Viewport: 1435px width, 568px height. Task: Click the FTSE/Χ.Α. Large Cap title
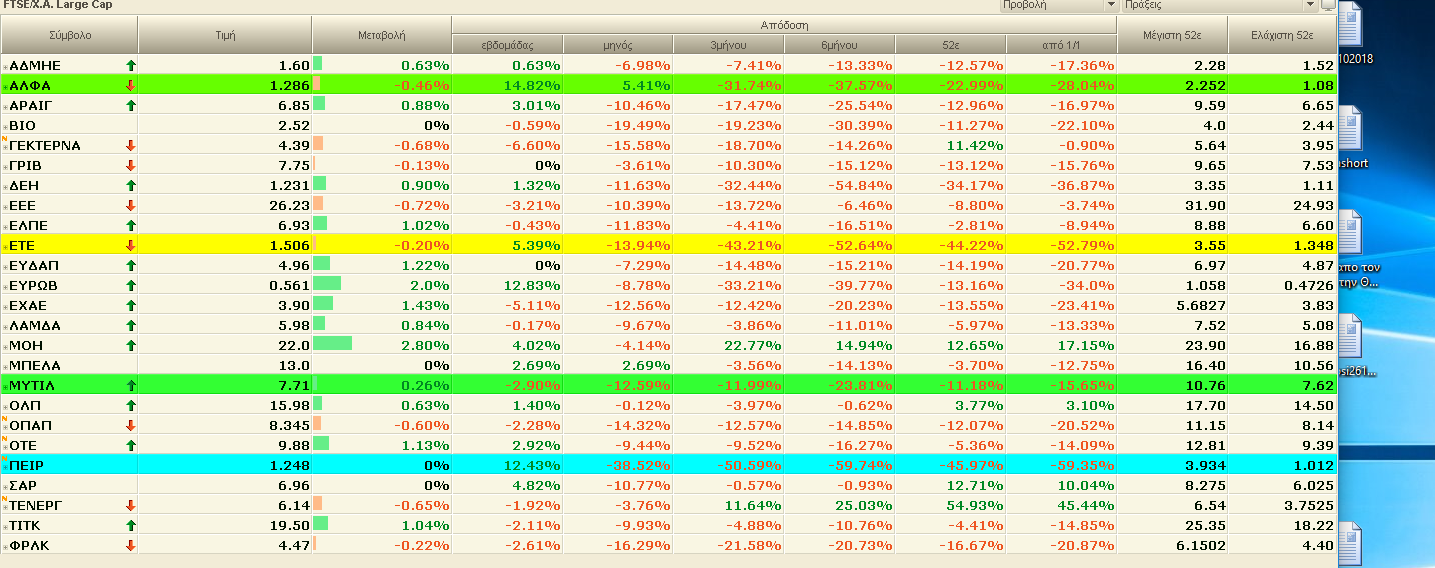point(57,5)
